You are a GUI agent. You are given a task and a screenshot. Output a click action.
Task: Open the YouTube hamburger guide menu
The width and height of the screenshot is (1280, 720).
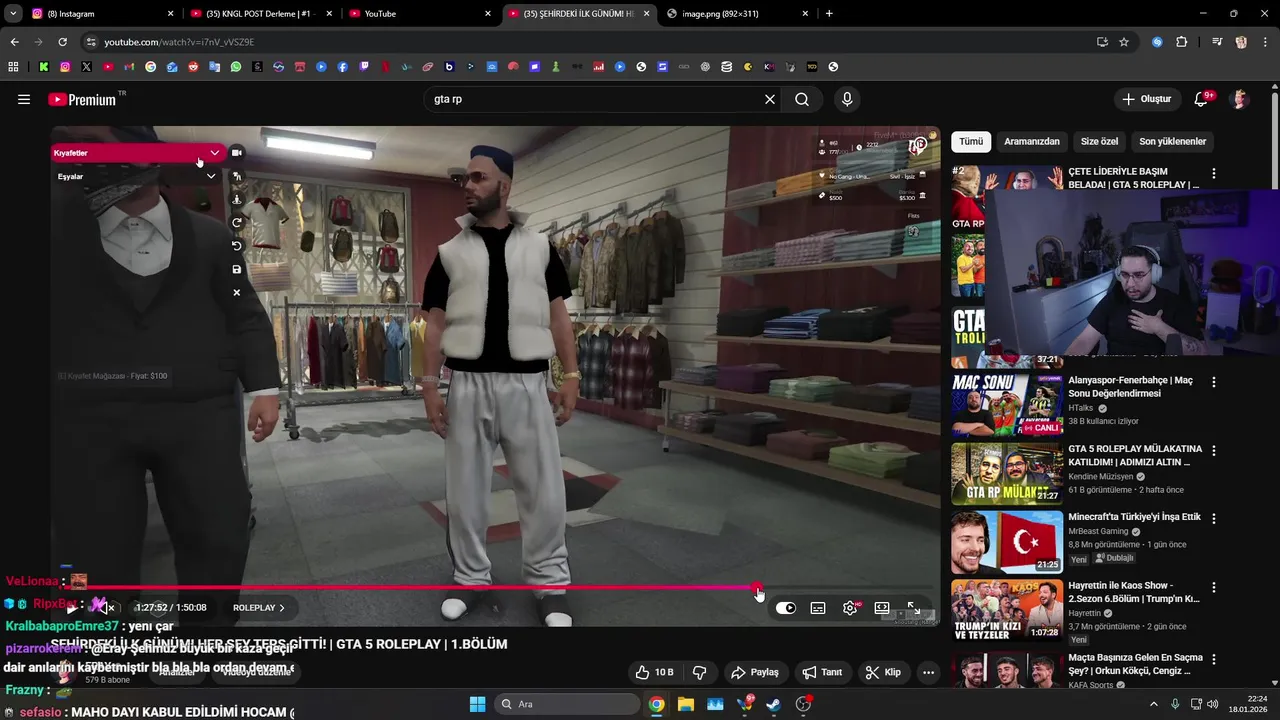(x=24, y=99)
